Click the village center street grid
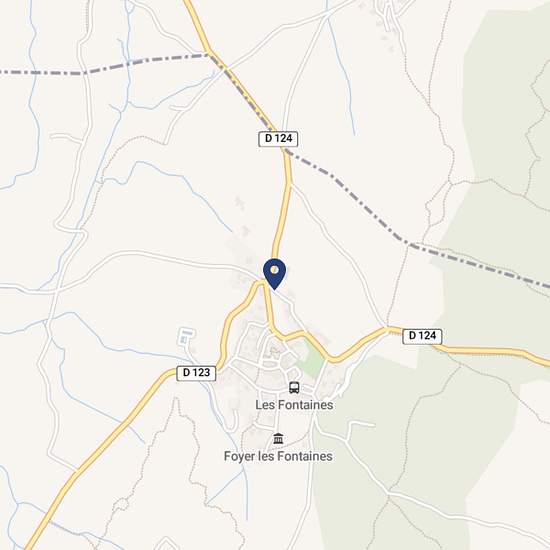The height and width of the screenshot is (550, 550). (270, 358)
